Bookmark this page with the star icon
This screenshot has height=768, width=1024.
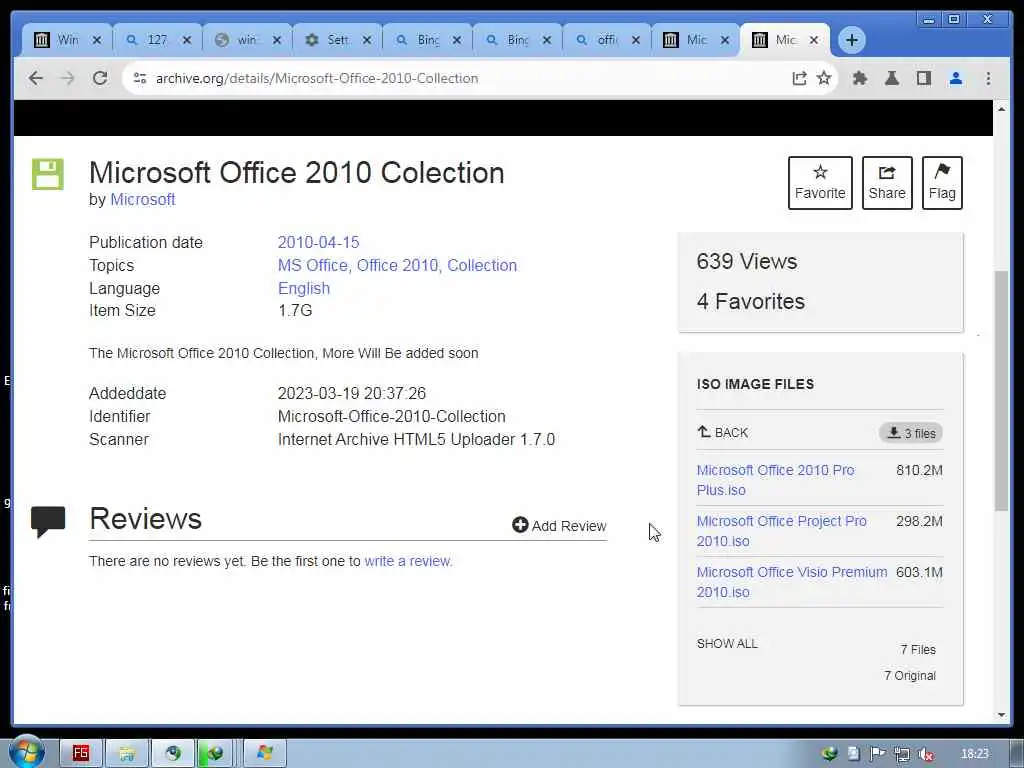[824, 78]
